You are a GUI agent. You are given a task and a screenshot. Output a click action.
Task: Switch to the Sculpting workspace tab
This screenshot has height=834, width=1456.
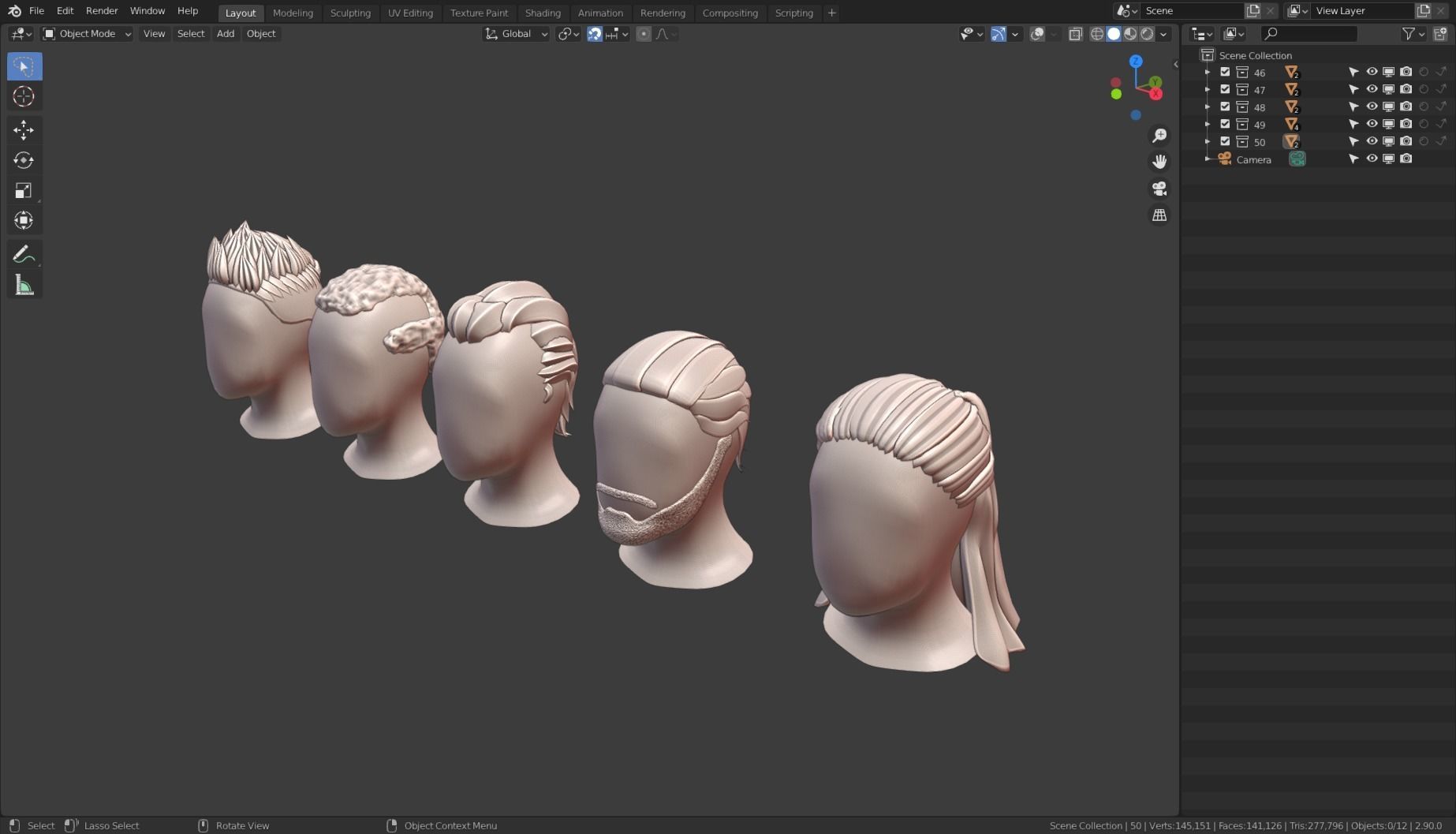[x=350, y=13]
